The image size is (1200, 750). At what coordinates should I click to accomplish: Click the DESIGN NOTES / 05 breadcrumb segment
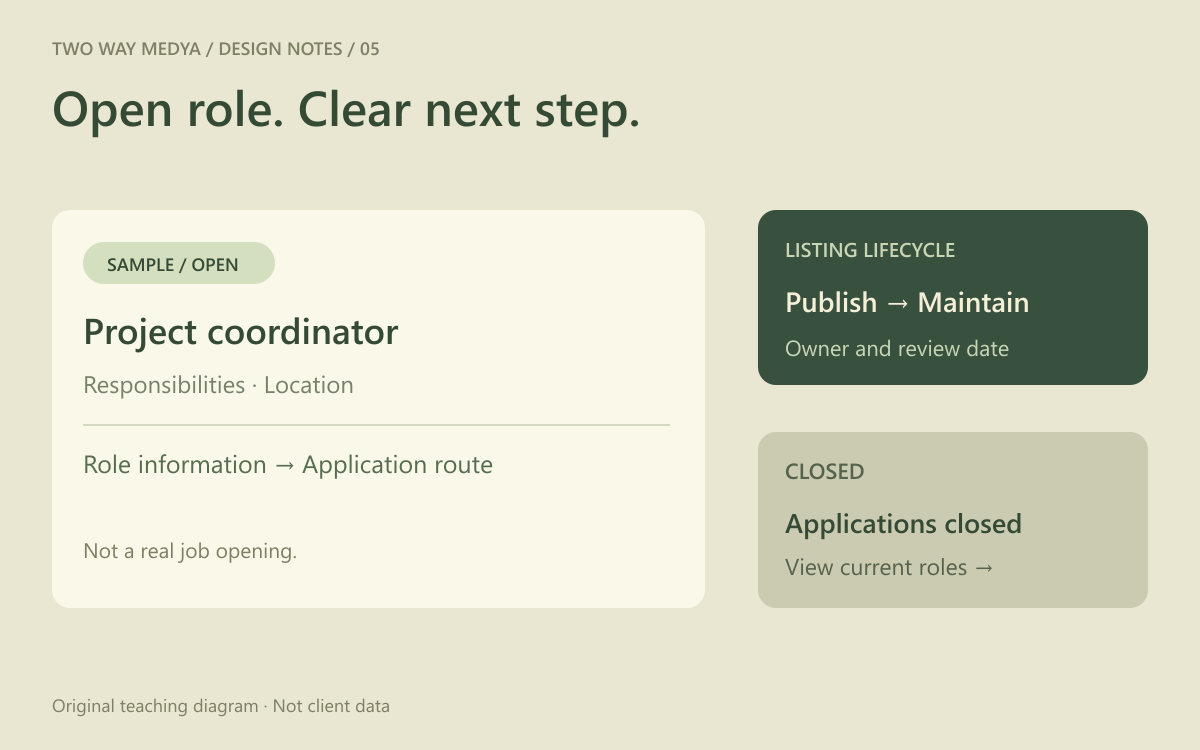point(299,49)
